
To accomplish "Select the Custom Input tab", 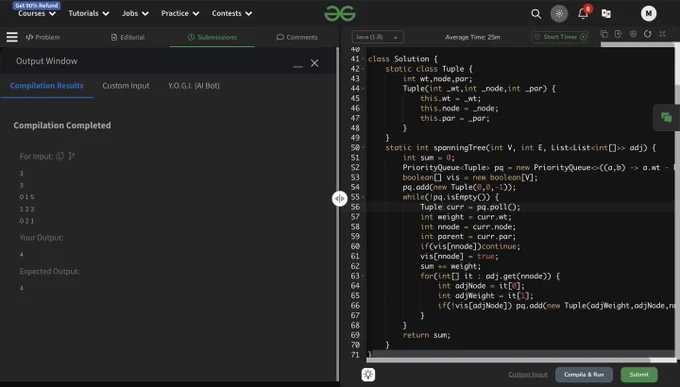I will (126, 86).
